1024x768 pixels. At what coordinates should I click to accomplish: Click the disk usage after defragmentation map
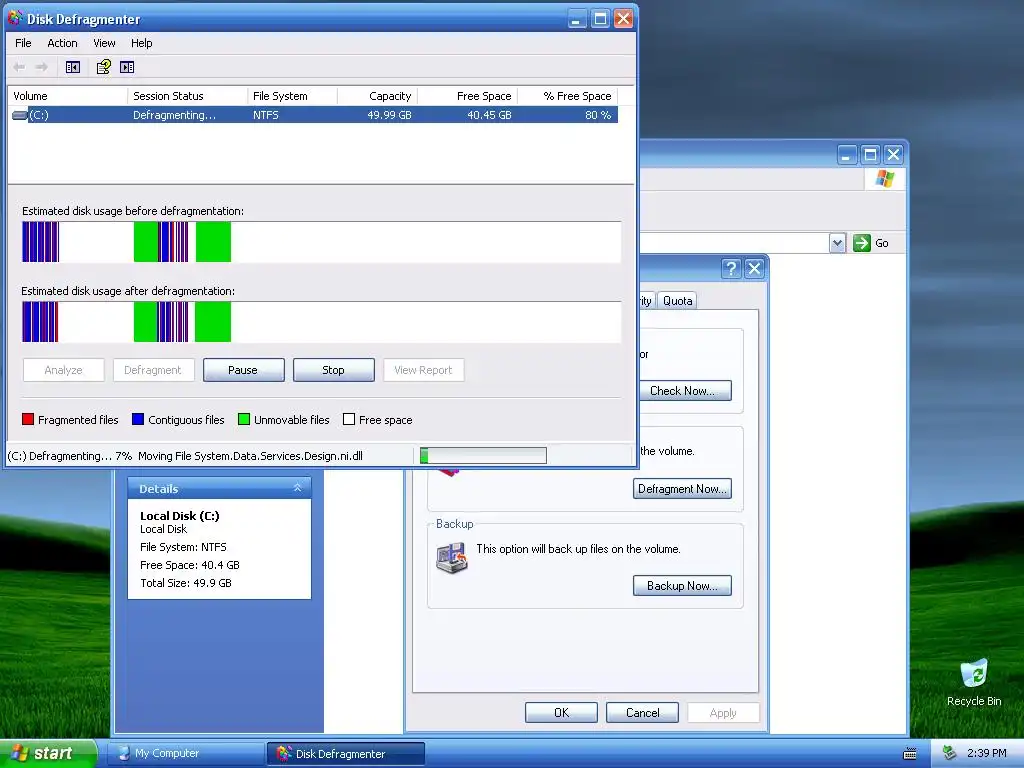pos(321,322)
